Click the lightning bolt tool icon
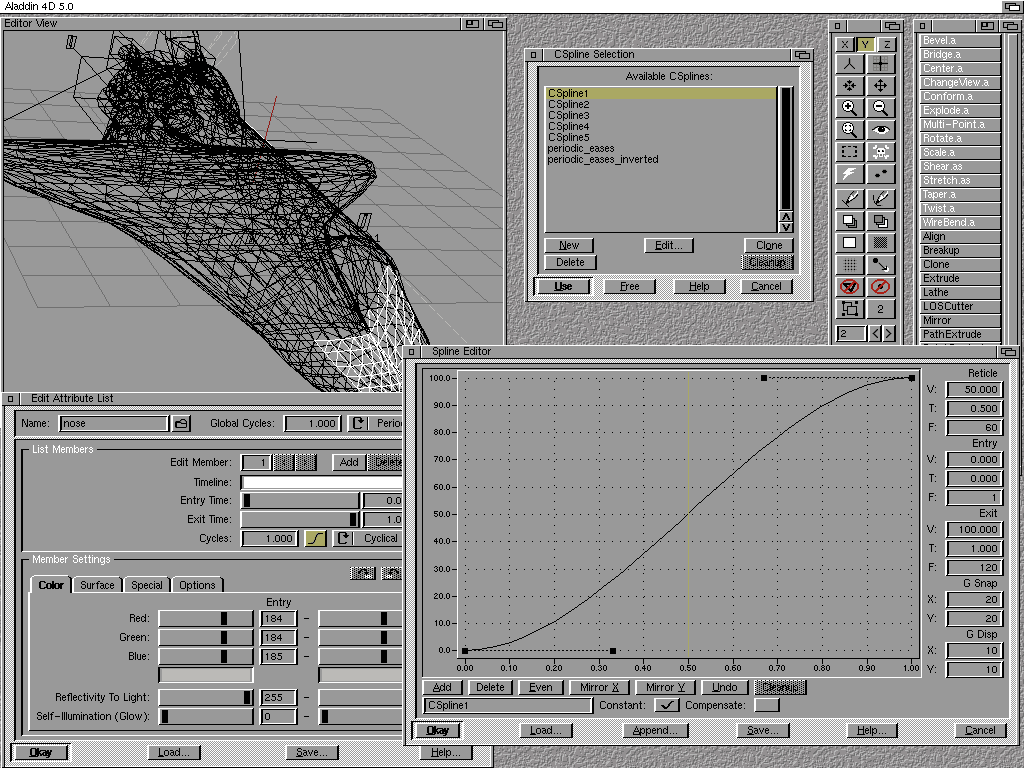The height and width of the screenshot is (768, 1024). (x=849, y=174)
